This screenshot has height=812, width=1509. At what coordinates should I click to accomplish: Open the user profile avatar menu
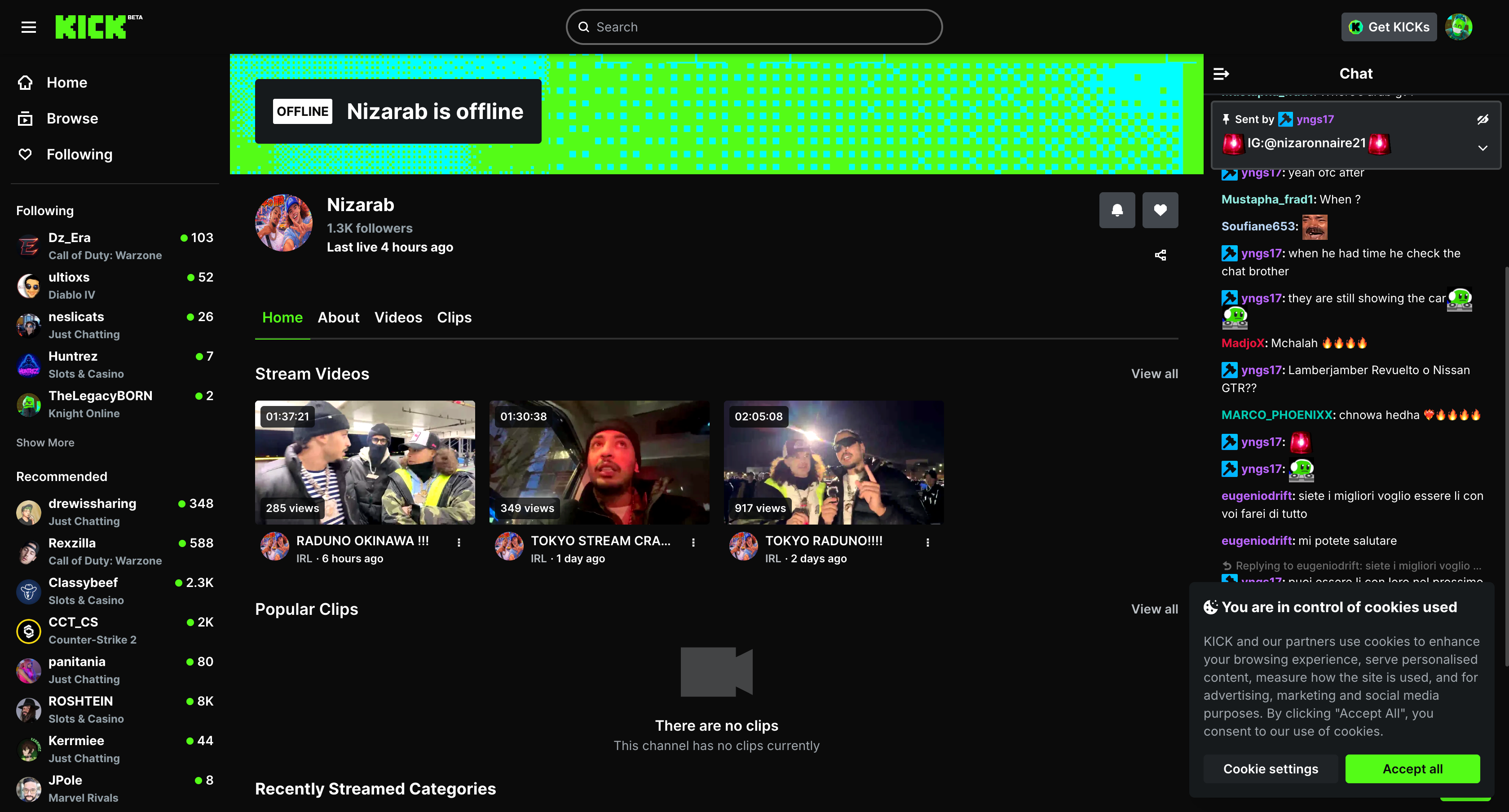point(1458,27)
